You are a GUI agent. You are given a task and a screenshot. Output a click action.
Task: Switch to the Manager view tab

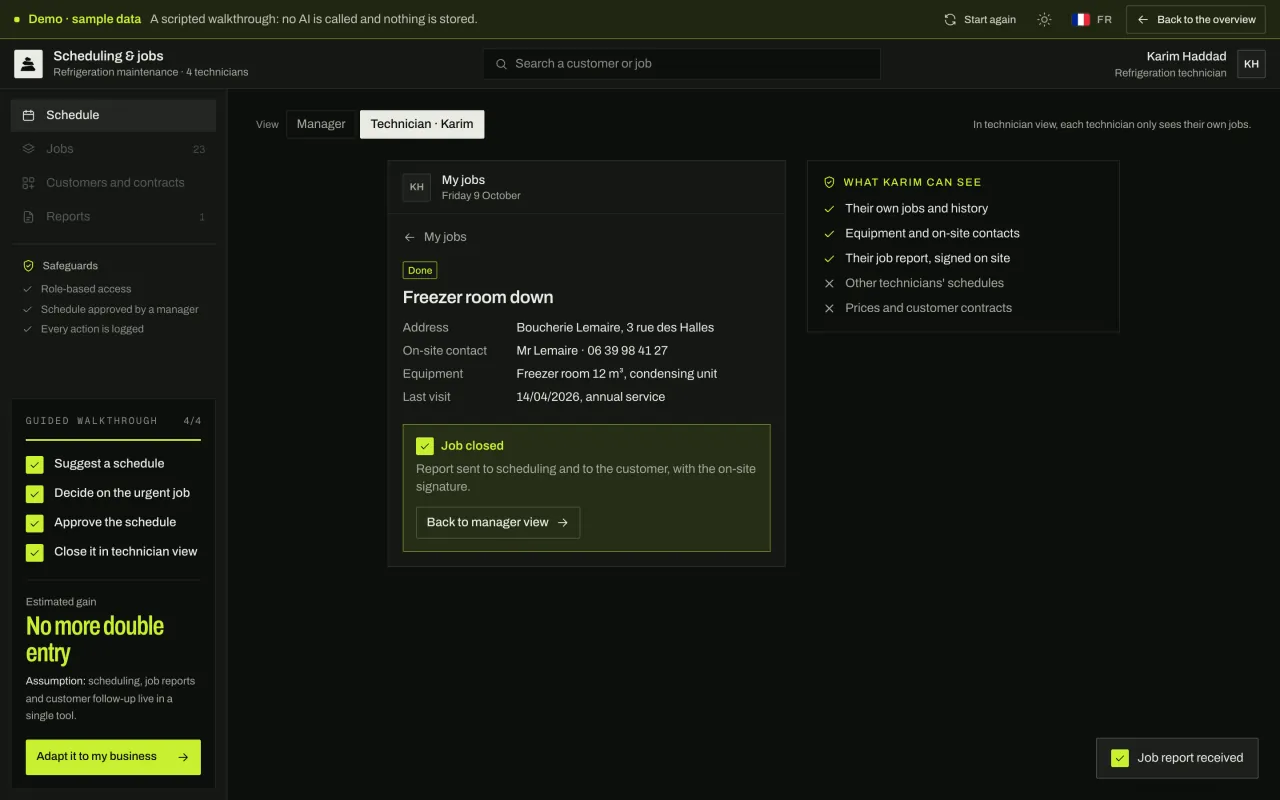(x=321, y=124)
